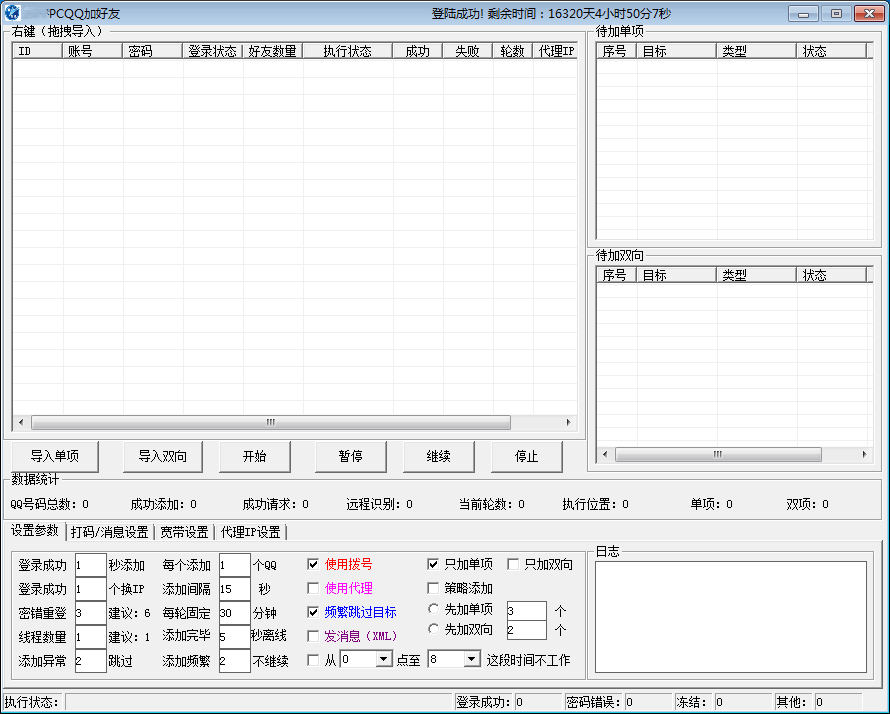Switch to the 设置参数 tab
Image resolution: width=890 pixels, height=714 pixels.
point(35,531)
